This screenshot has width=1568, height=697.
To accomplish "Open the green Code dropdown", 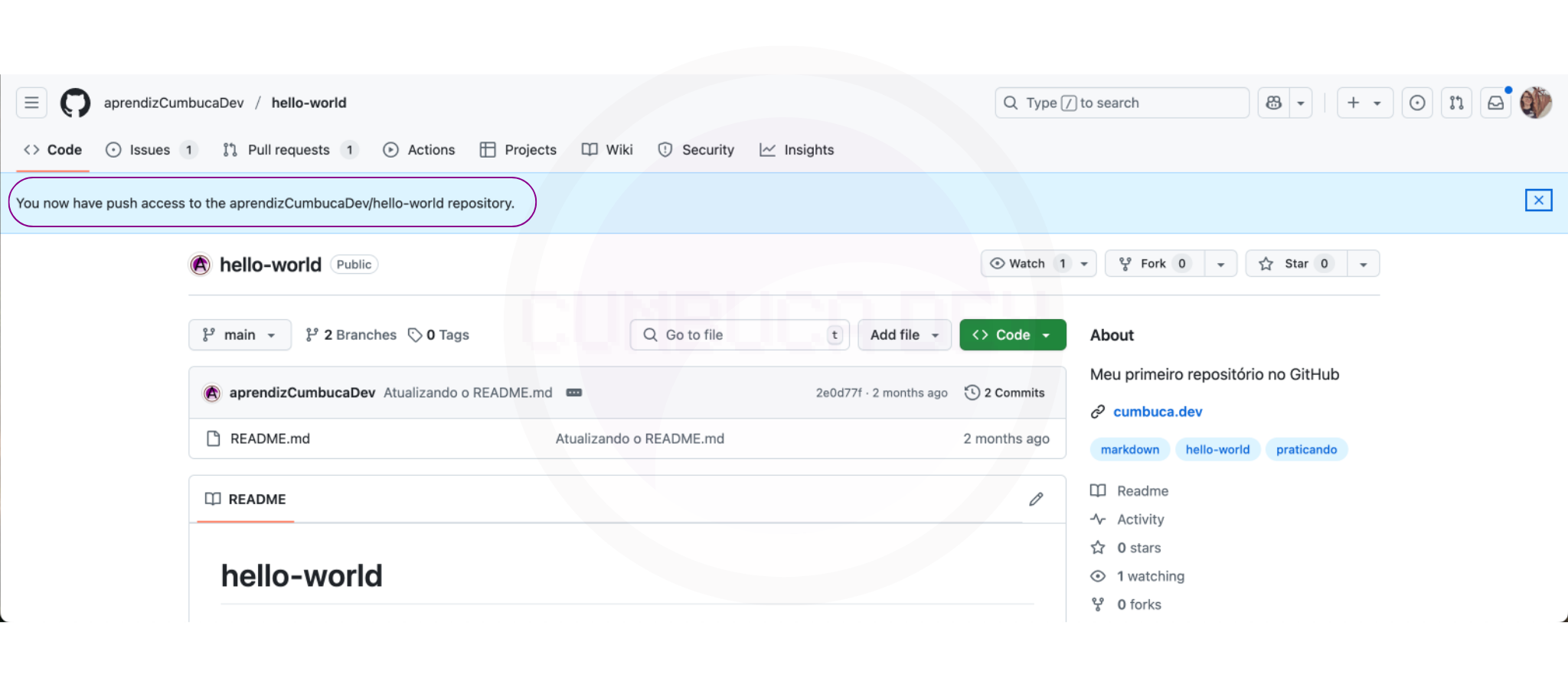I will (1012, 335).
